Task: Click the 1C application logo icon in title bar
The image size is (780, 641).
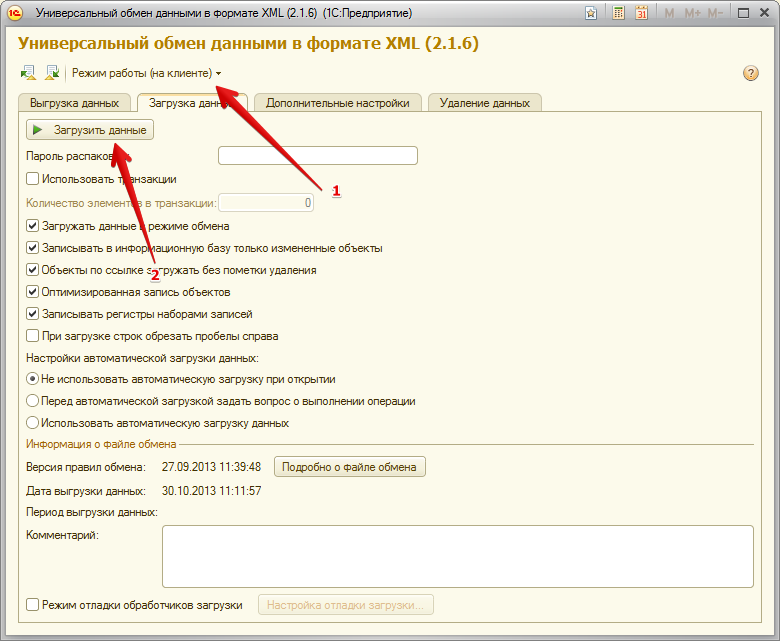Action: point(15,12)
